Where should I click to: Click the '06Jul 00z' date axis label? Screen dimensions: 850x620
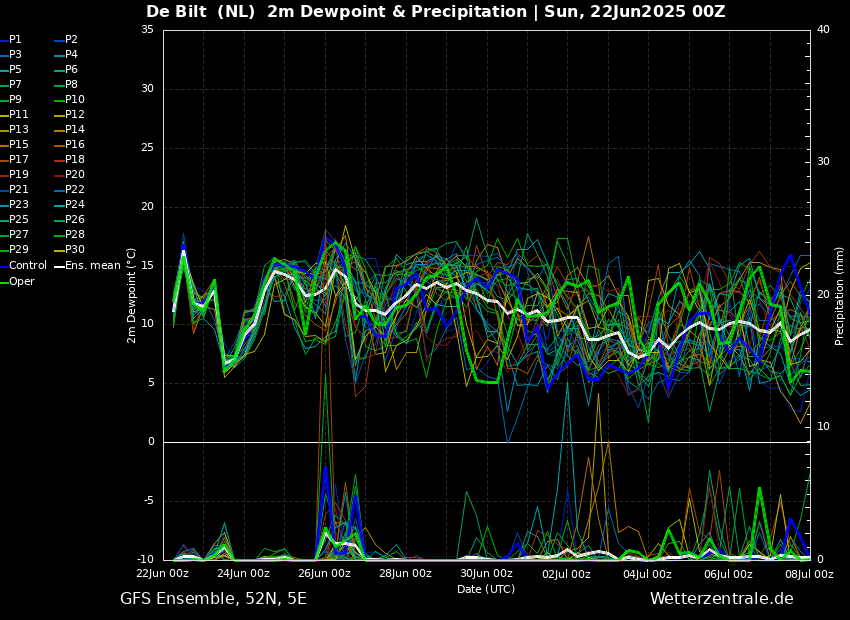[728, 574]
